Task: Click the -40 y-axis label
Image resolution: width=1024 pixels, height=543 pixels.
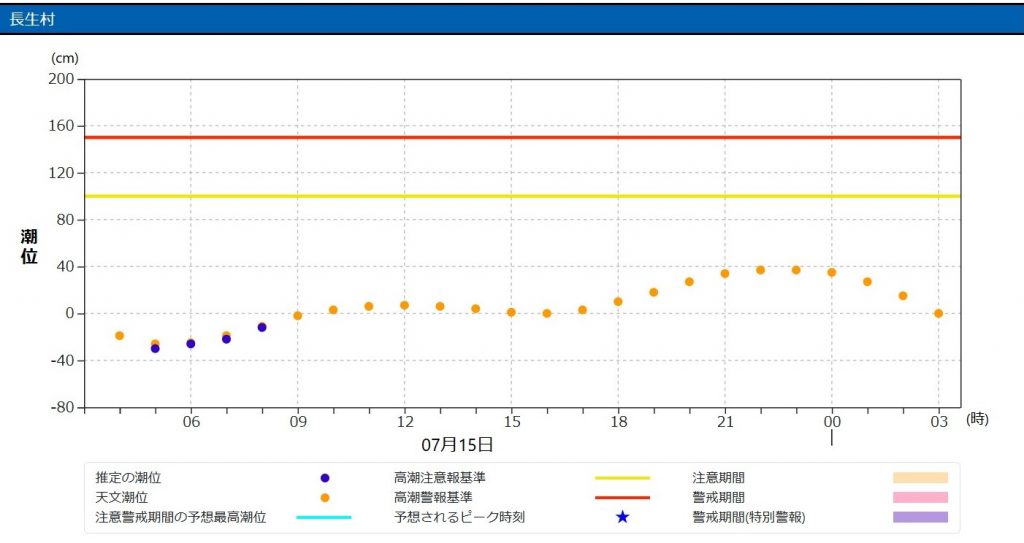Action: click(x=63, y=360)
